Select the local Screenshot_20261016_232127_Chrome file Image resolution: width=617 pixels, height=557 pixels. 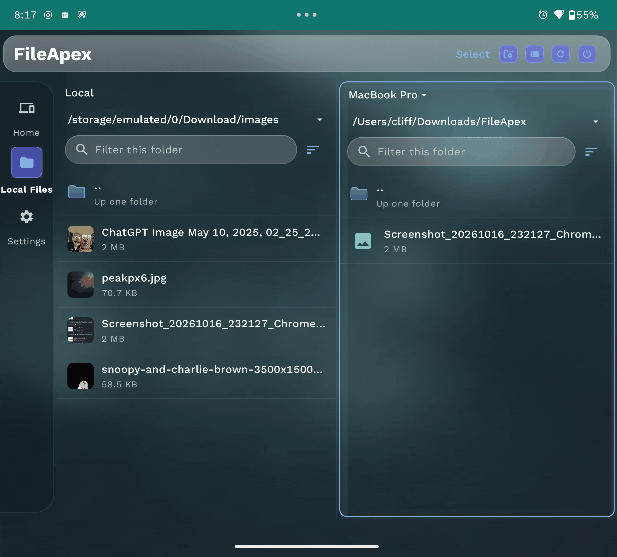[197, 330]
